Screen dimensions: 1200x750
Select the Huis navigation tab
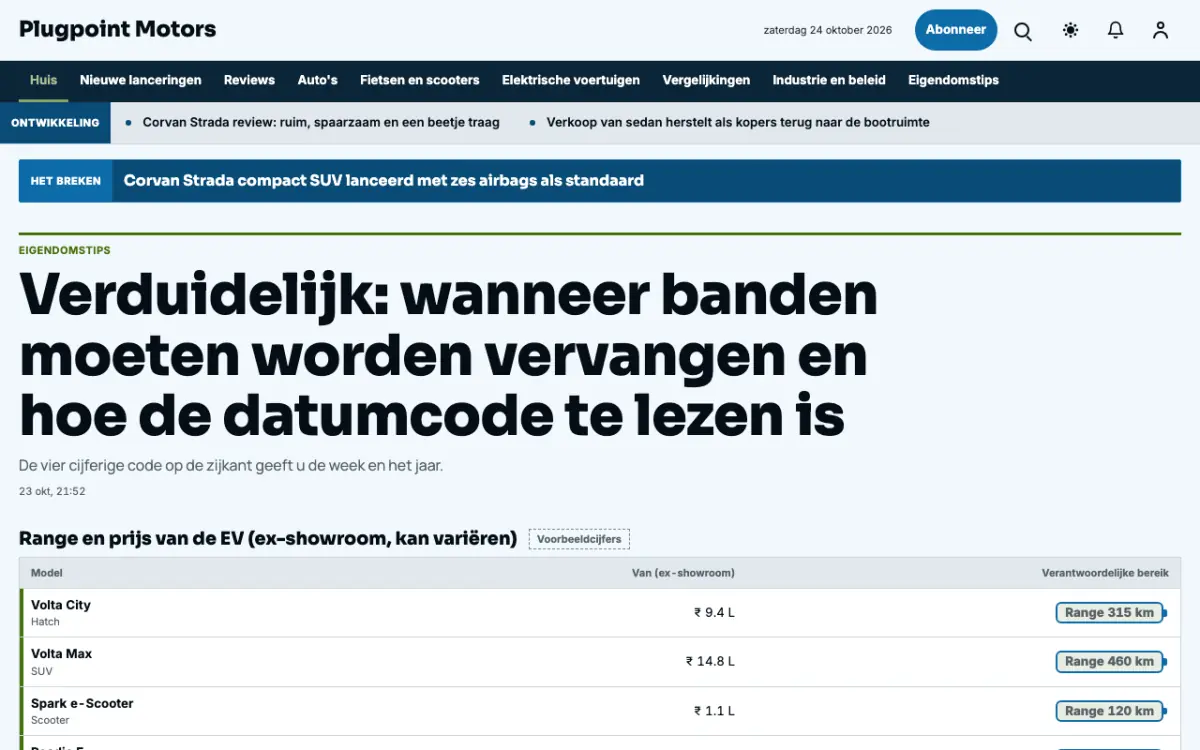[x=43, y=80]
